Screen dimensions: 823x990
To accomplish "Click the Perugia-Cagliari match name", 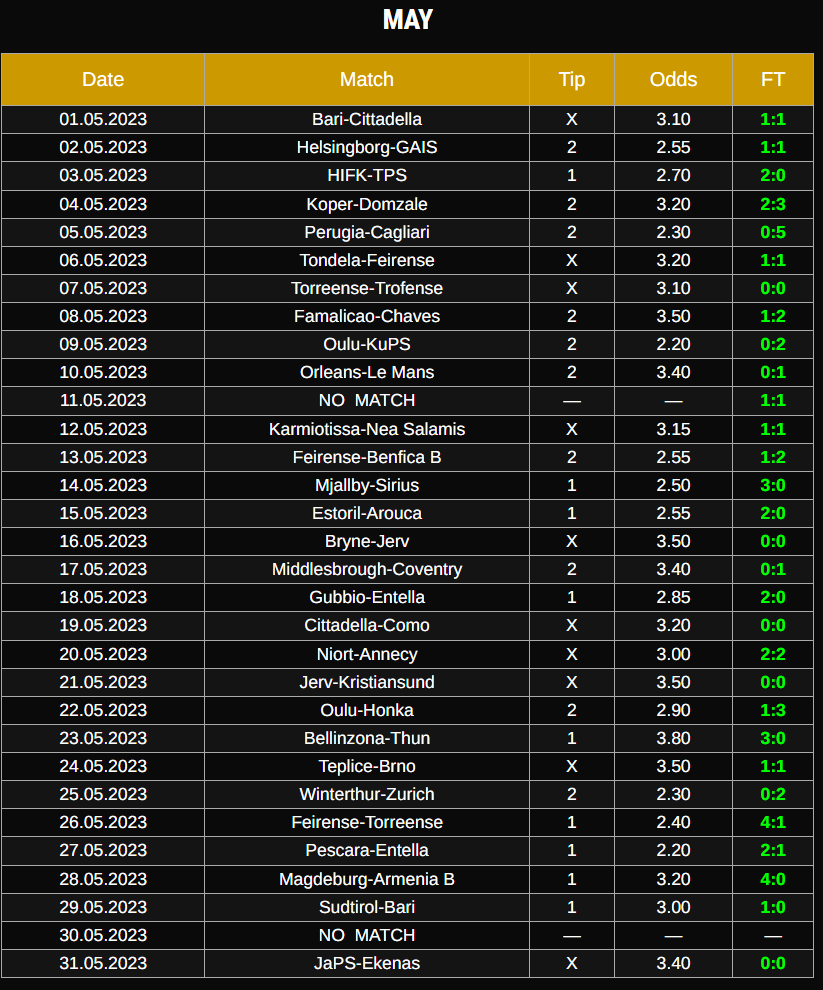I will (x=367, y=232).
